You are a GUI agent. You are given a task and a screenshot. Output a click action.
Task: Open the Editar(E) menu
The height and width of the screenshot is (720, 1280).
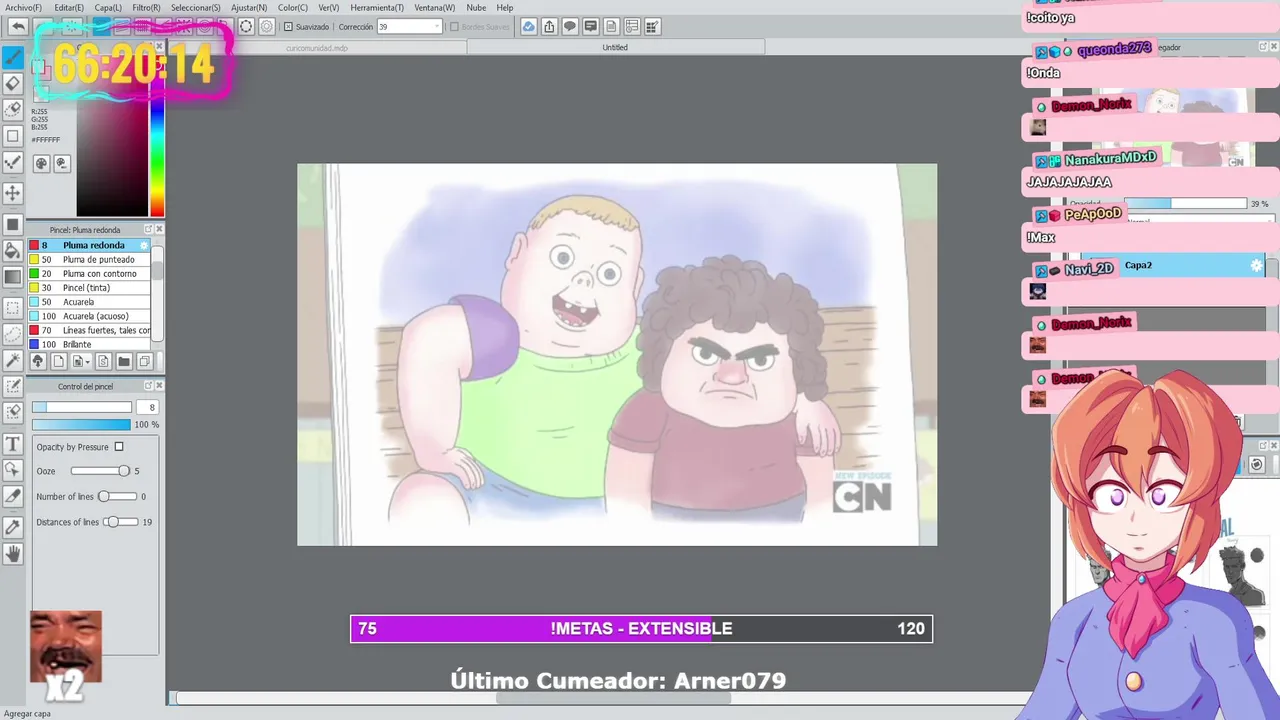(68, 7)
